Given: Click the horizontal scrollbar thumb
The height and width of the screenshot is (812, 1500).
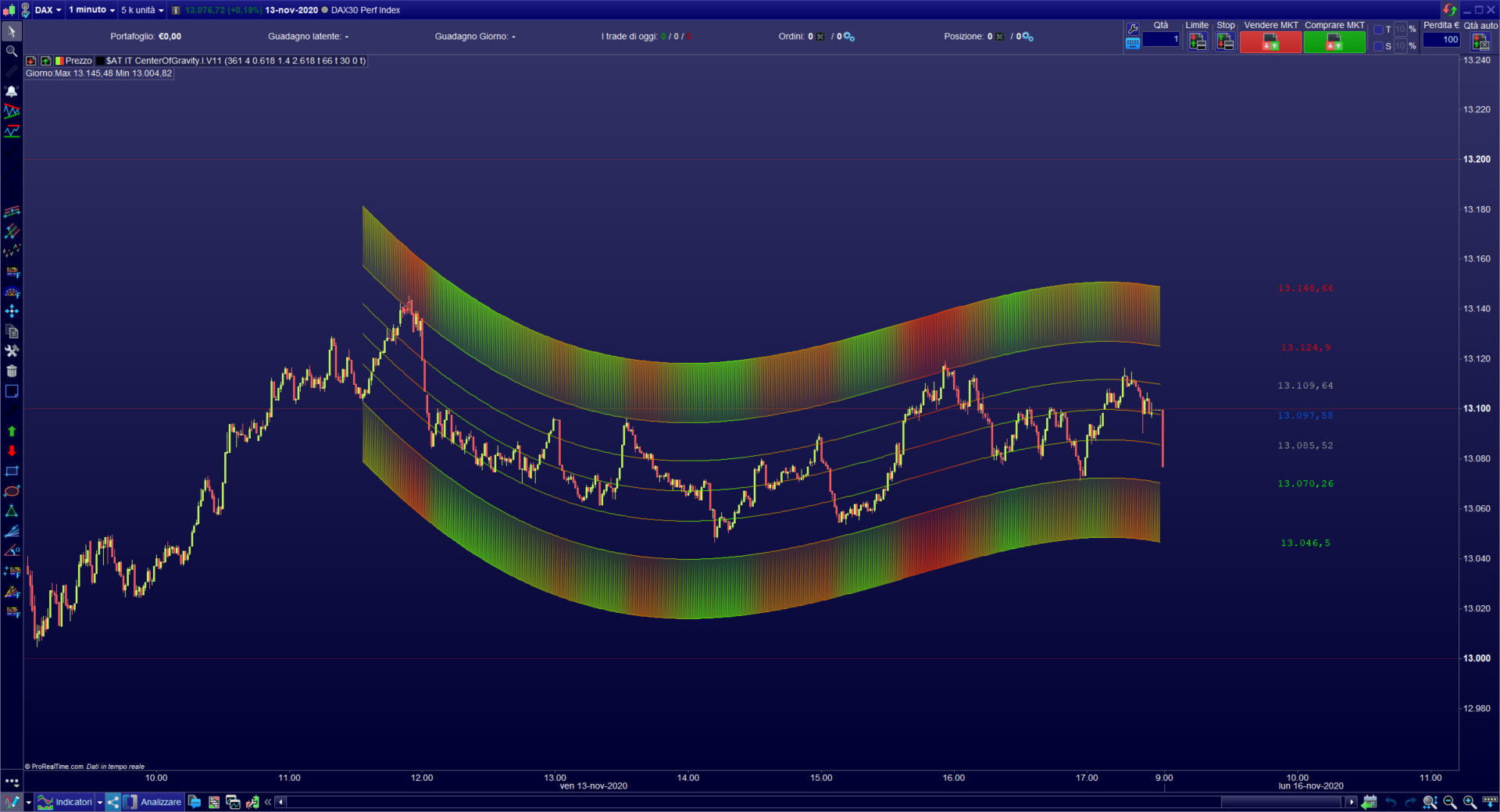Looking at the screenshot, I should coord(1283,802).
